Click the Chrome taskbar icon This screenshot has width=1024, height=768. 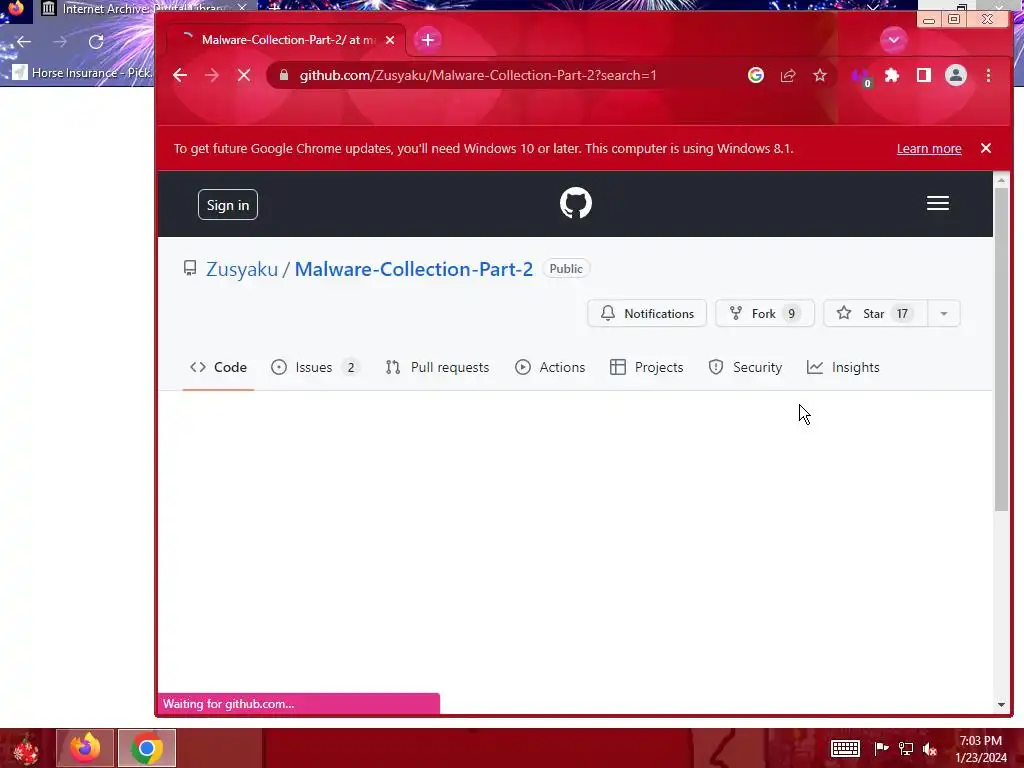pos(147,748)
